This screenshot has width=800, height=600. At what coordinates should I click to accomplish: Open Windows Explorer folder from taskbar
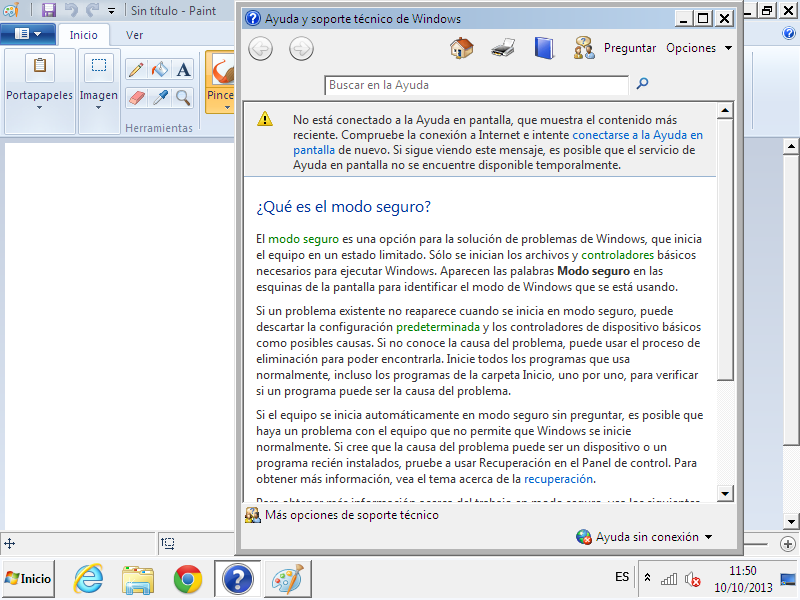coord(138,579)
